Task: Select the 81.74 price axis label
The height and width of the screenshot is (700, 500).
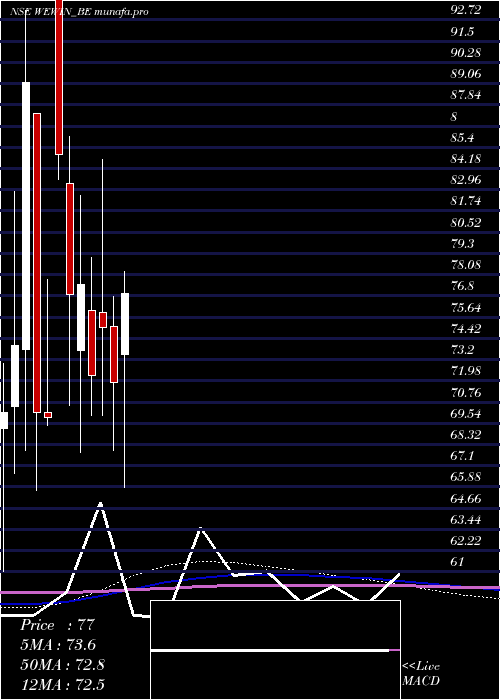Action: 466,201
